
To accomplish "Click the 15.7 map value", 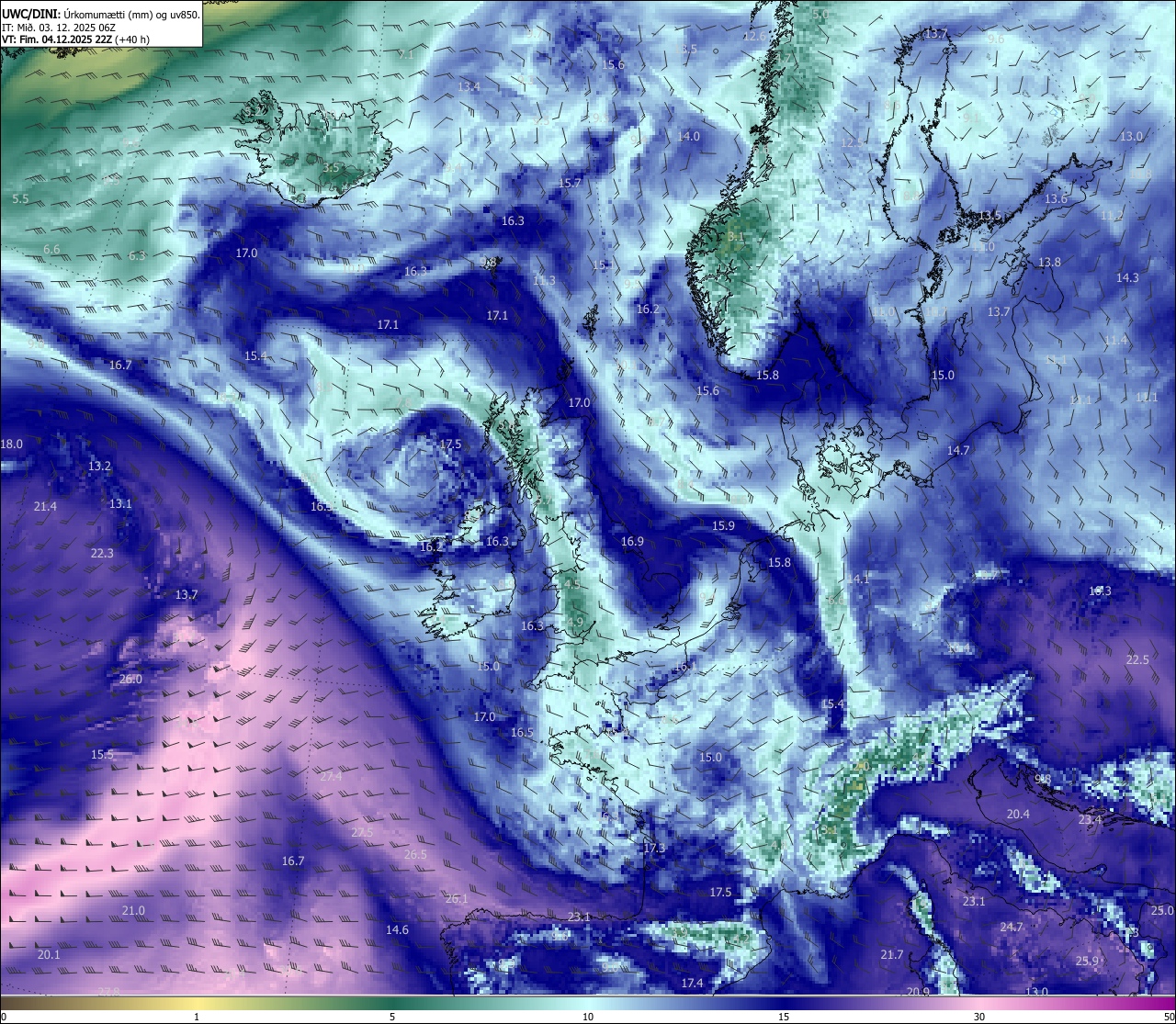I will (x=570, y=184).
